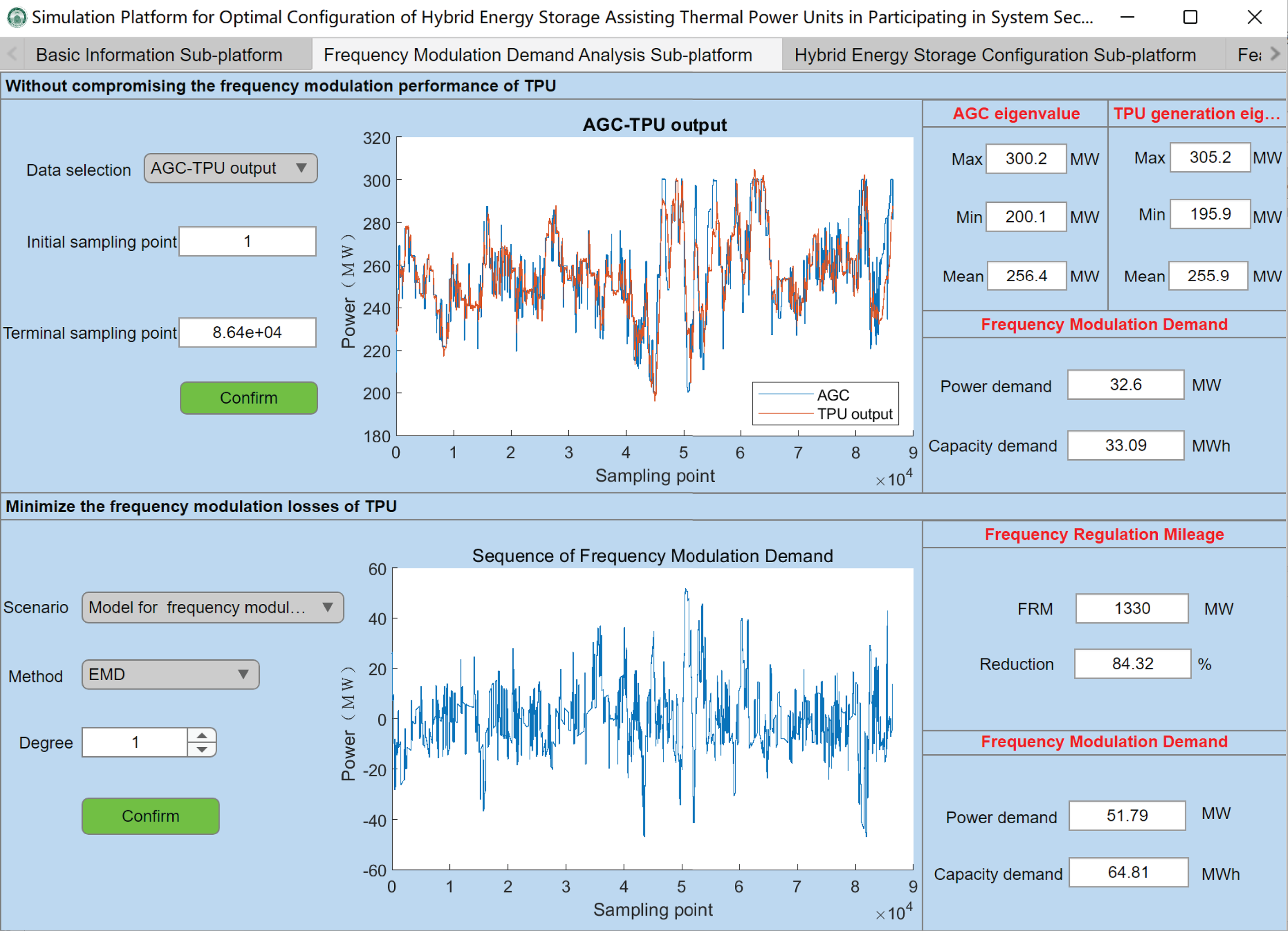The width and height of the screenshot is (1288, 931).
Task: Click the Initial sampling point field
Action: click(247, 242)
